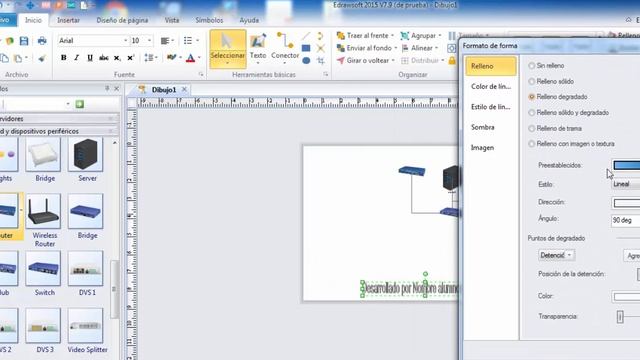
Task: Select the Texto tool
Action: [x=258, y=49]
